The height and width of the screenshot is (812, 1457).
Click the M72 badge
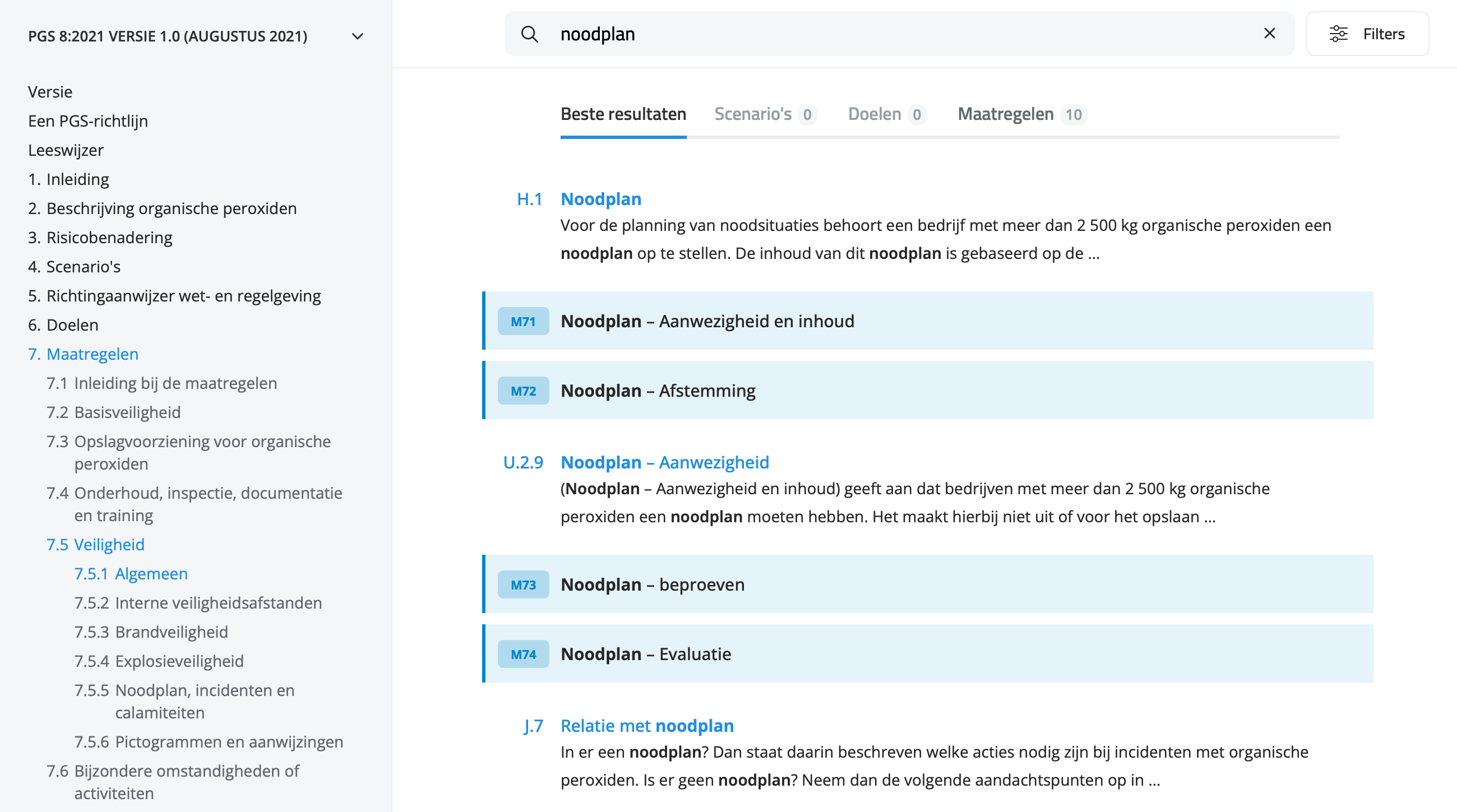(x=523, y=391)
